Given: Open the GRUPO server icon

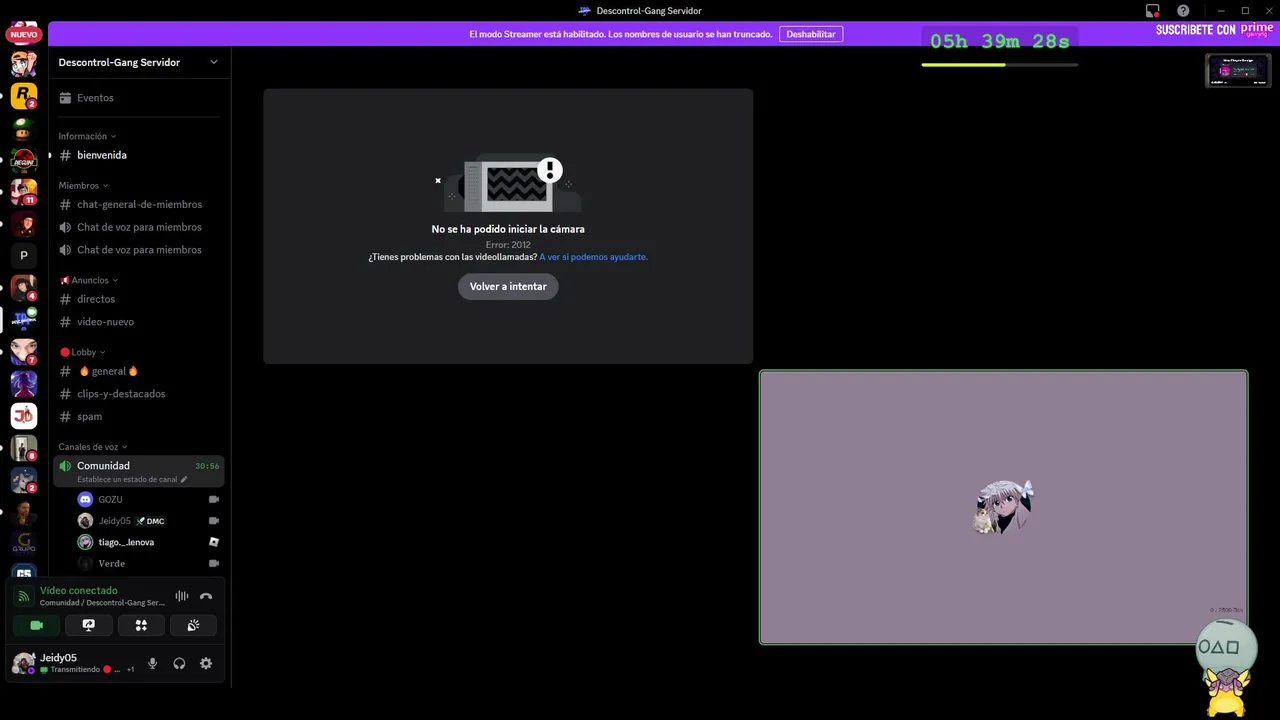Looking at the screenshot, I should point(24,543).
